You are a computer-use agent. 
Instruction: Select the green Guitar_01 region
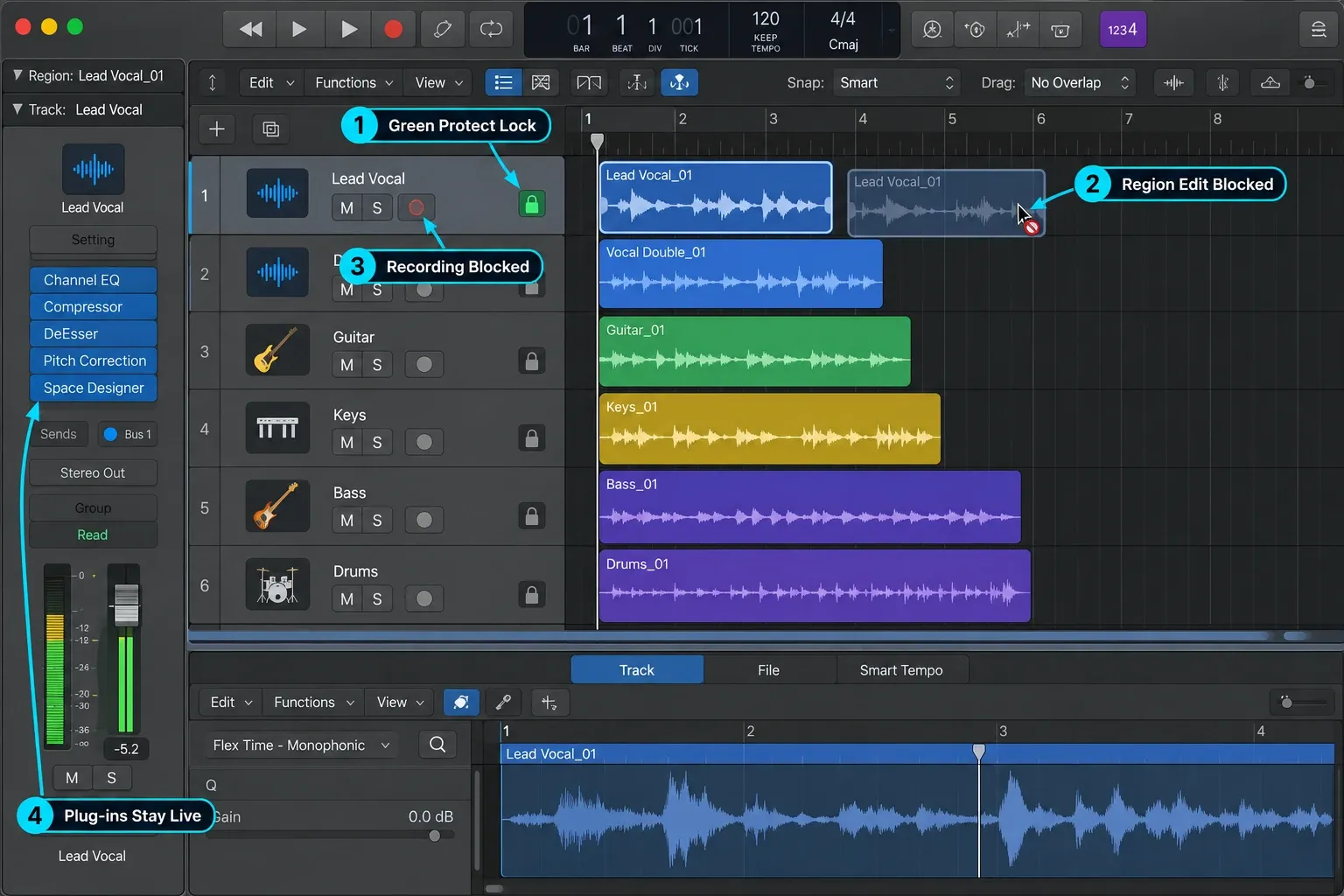(754, 351)
